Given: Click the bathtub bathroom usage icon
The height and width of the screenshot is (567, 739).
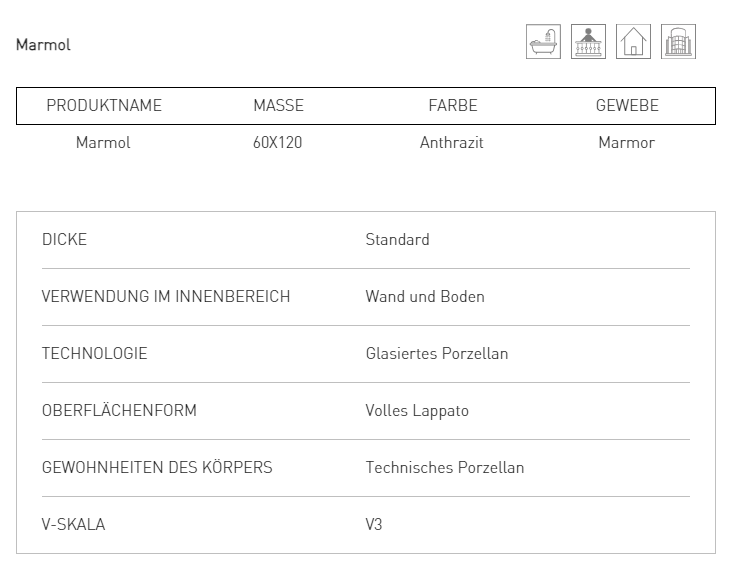Looking at the screenshot, I should [543, 41].
